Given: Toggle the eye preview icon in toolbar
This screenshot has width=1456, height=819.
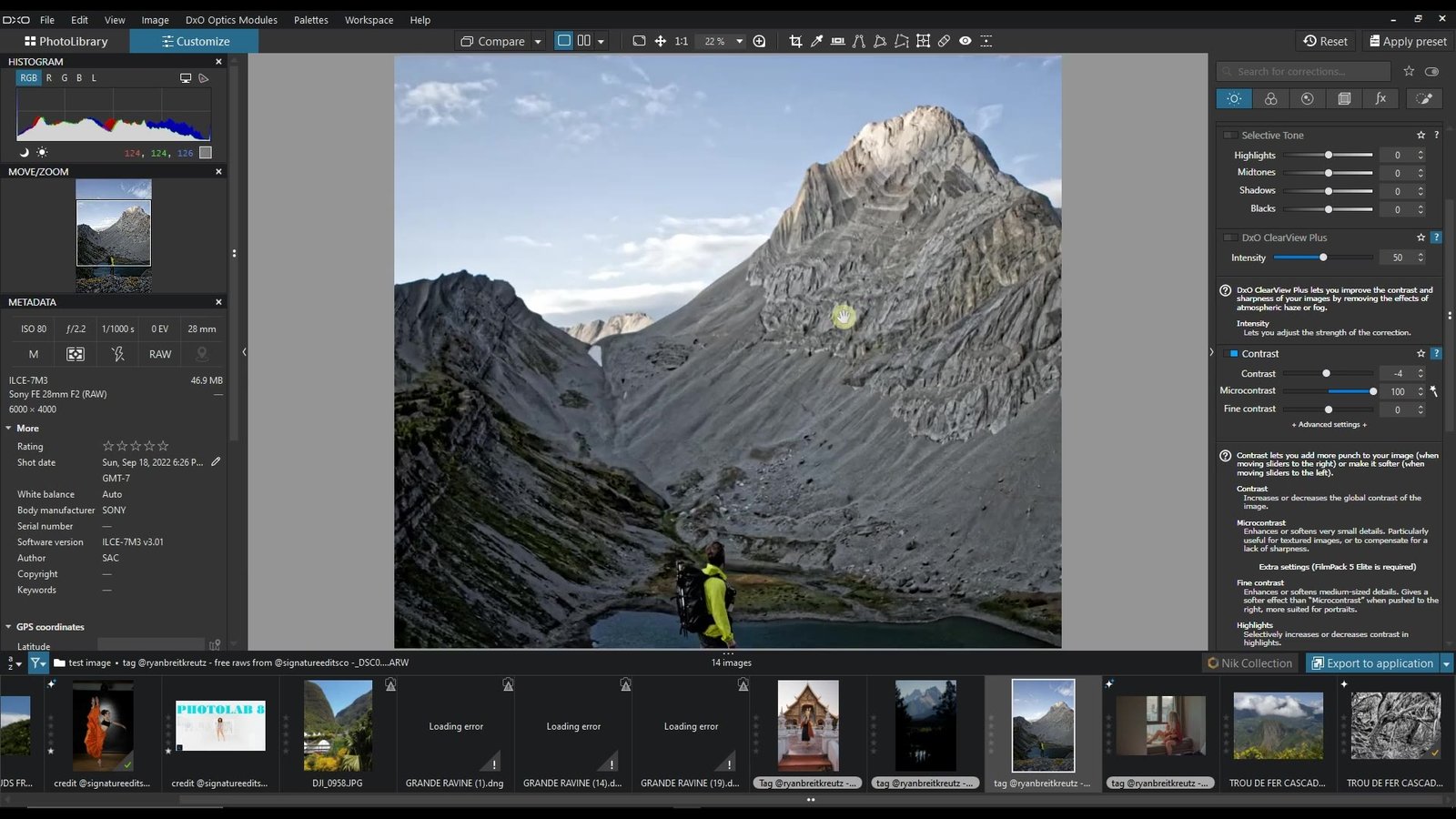Looking at the screenshot, I should tap(965, 41).
